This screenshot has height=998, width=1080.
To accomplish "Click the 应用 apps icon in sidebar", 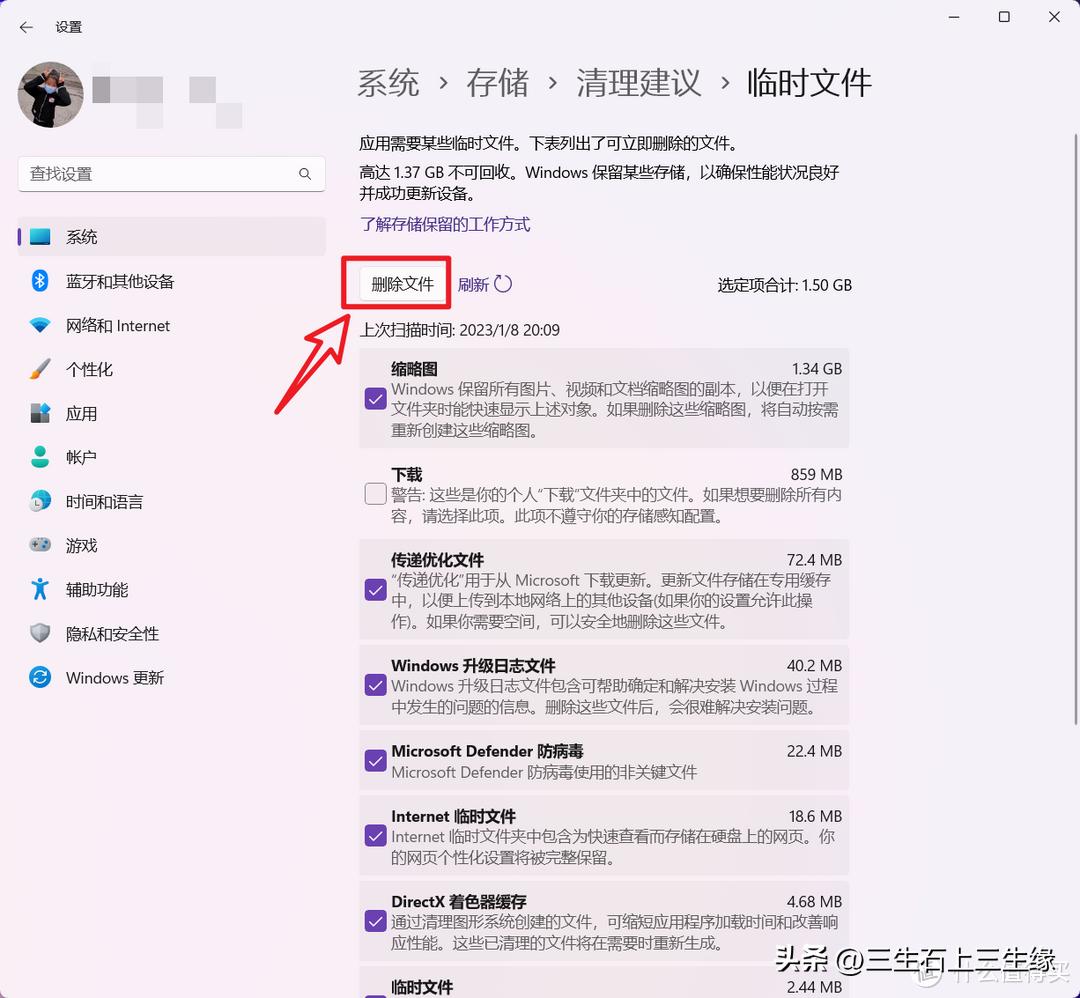I will point(39,413).
